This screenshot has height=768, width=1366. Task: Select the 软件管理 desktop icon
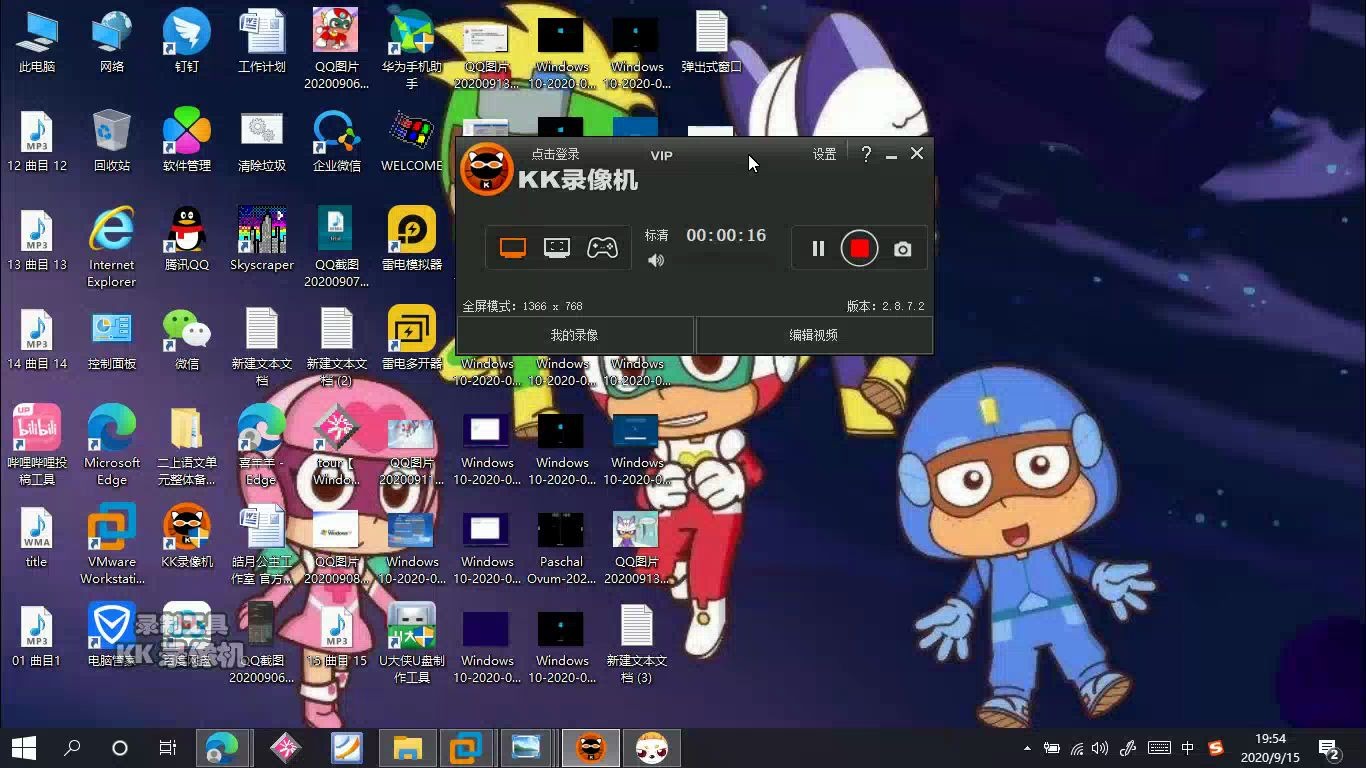tap(187, 141)
